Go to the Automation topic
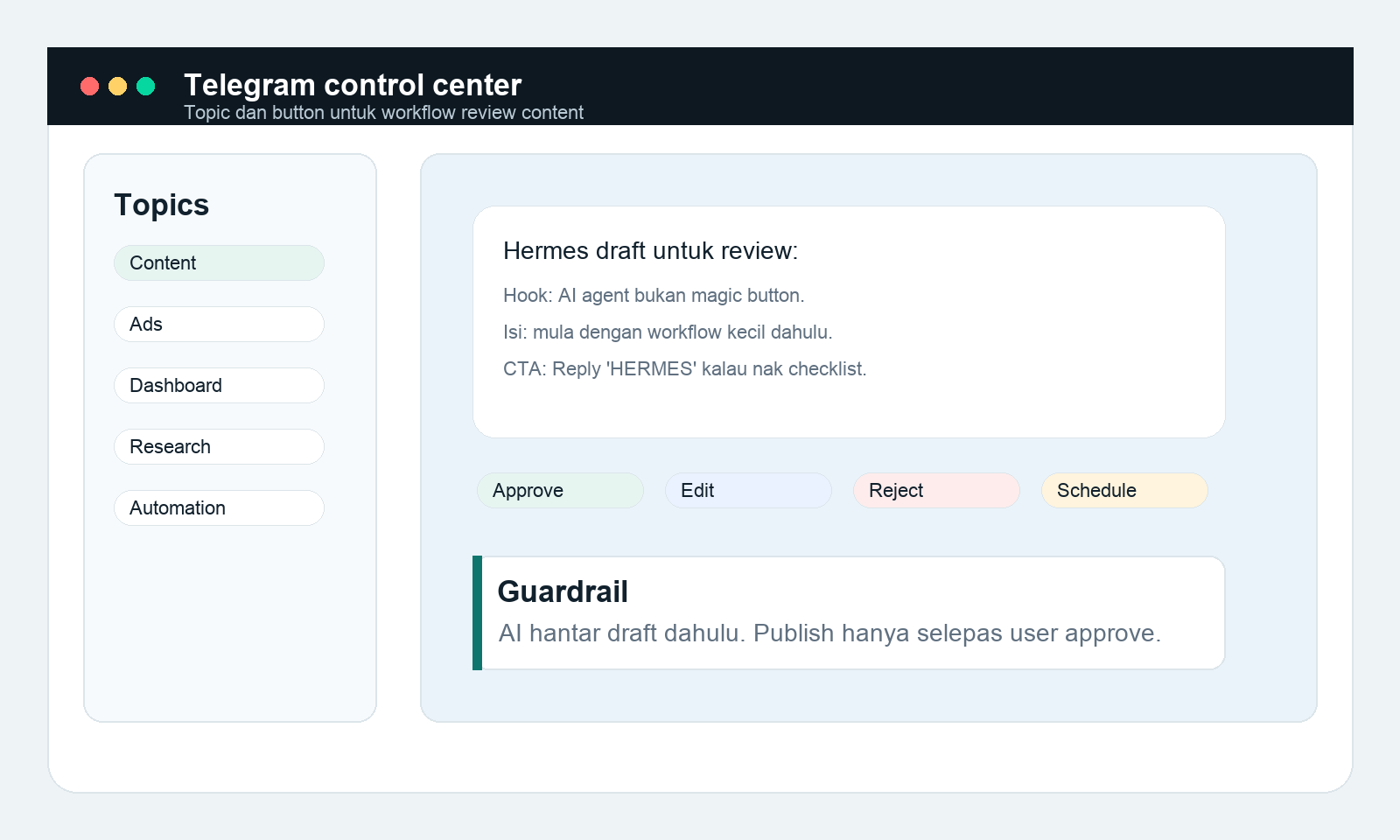Viewport: 1400px width, 840px height. 219,507
